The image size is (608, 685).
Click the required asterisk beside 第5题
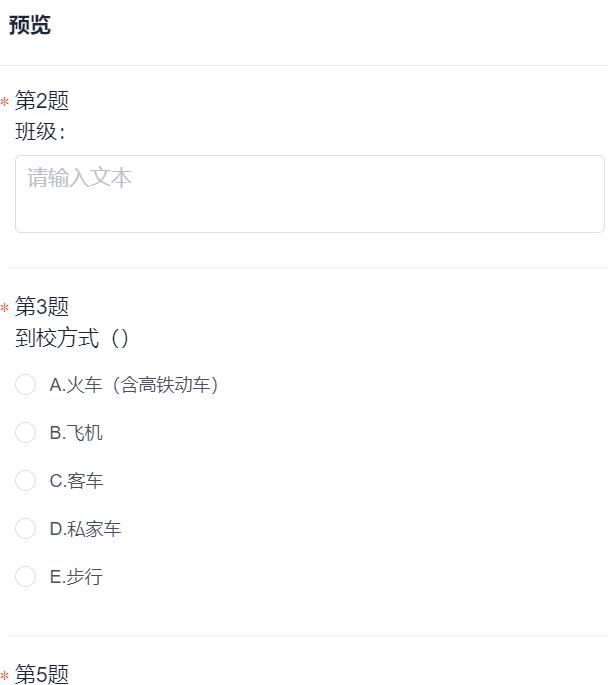pos(5,677)
